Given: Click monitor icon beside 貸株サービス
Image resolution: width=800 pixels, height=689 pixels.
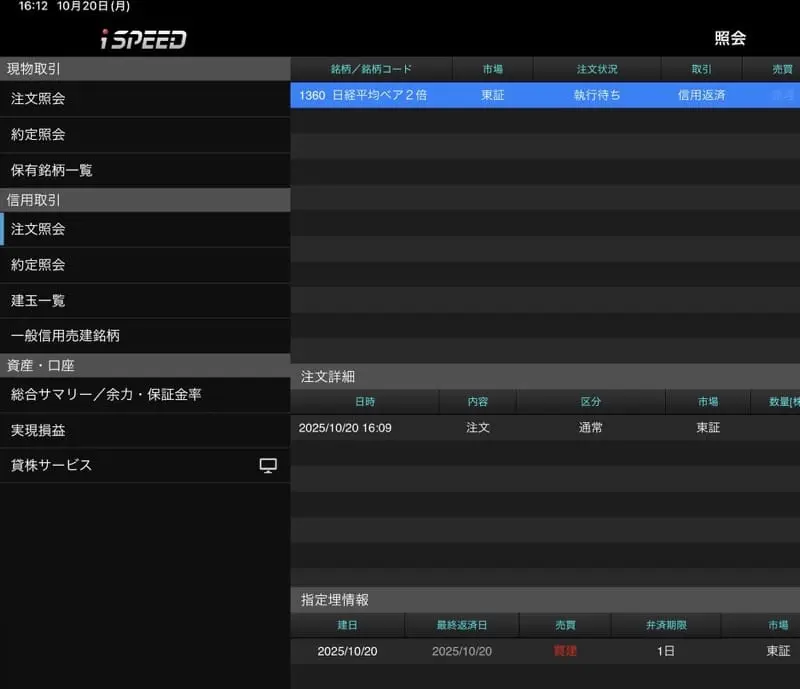Looking at the screenshot, I should pyautogui.click(x=268, y=466).
